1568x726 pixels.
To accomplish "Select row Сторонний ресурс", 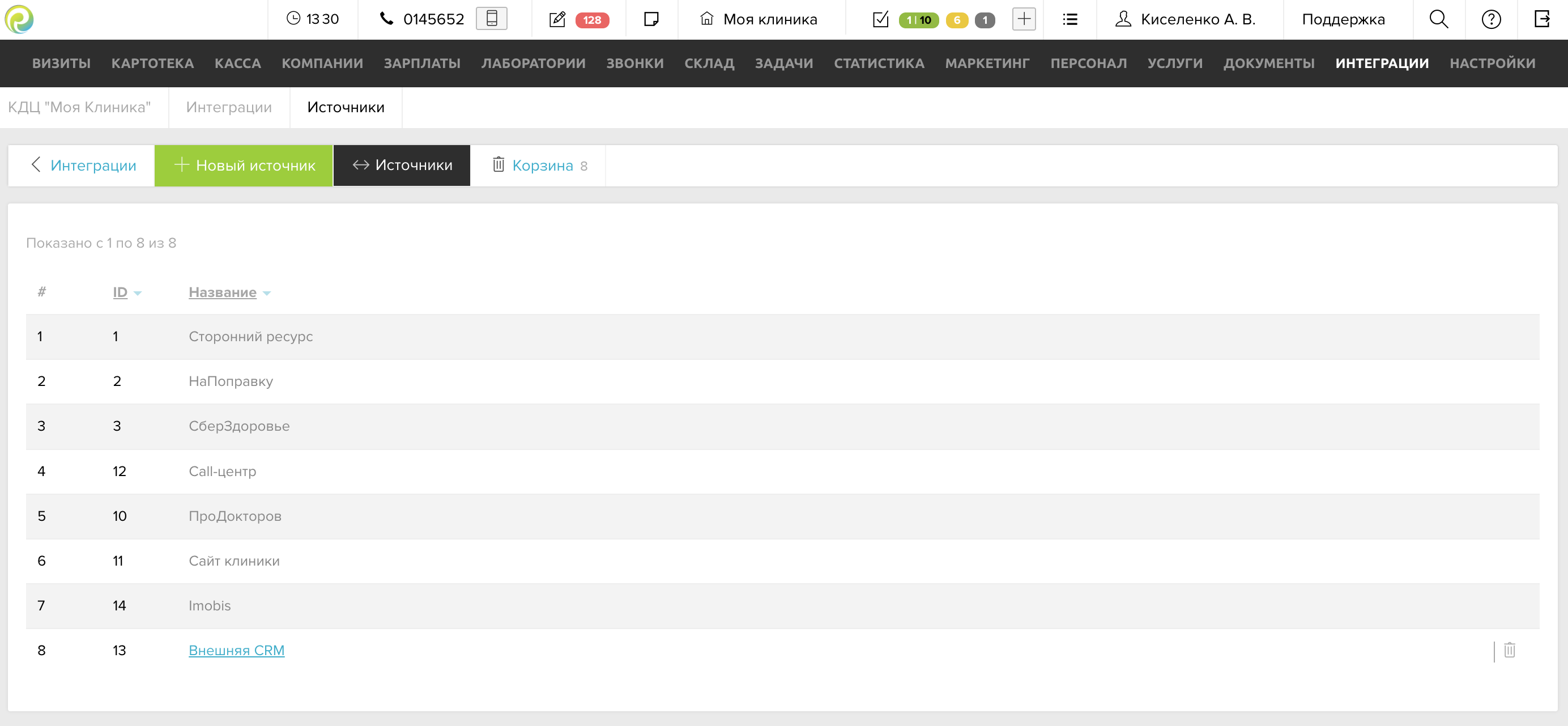I will (782, 336).
